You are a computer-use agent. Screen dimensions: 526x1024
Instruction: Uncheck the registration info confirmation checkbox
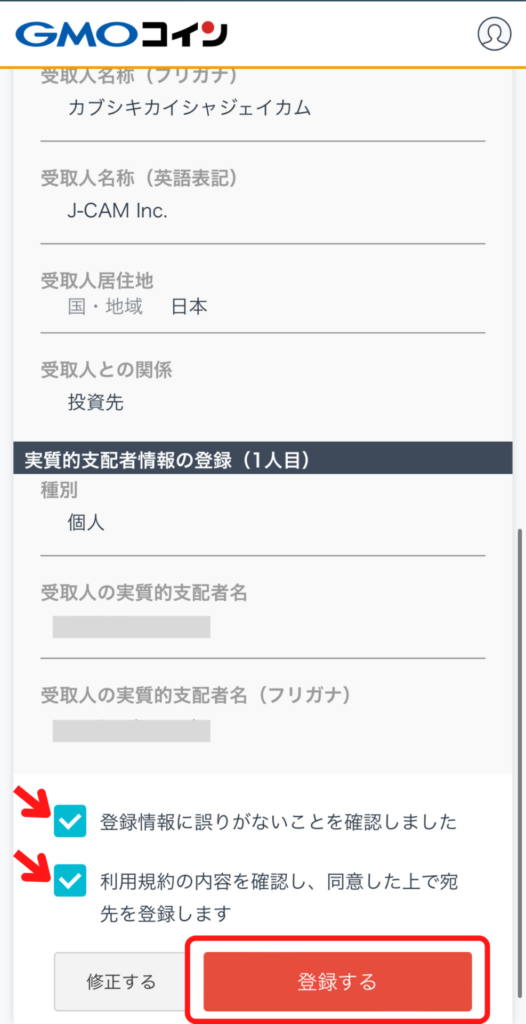click(x=71, y=821)
